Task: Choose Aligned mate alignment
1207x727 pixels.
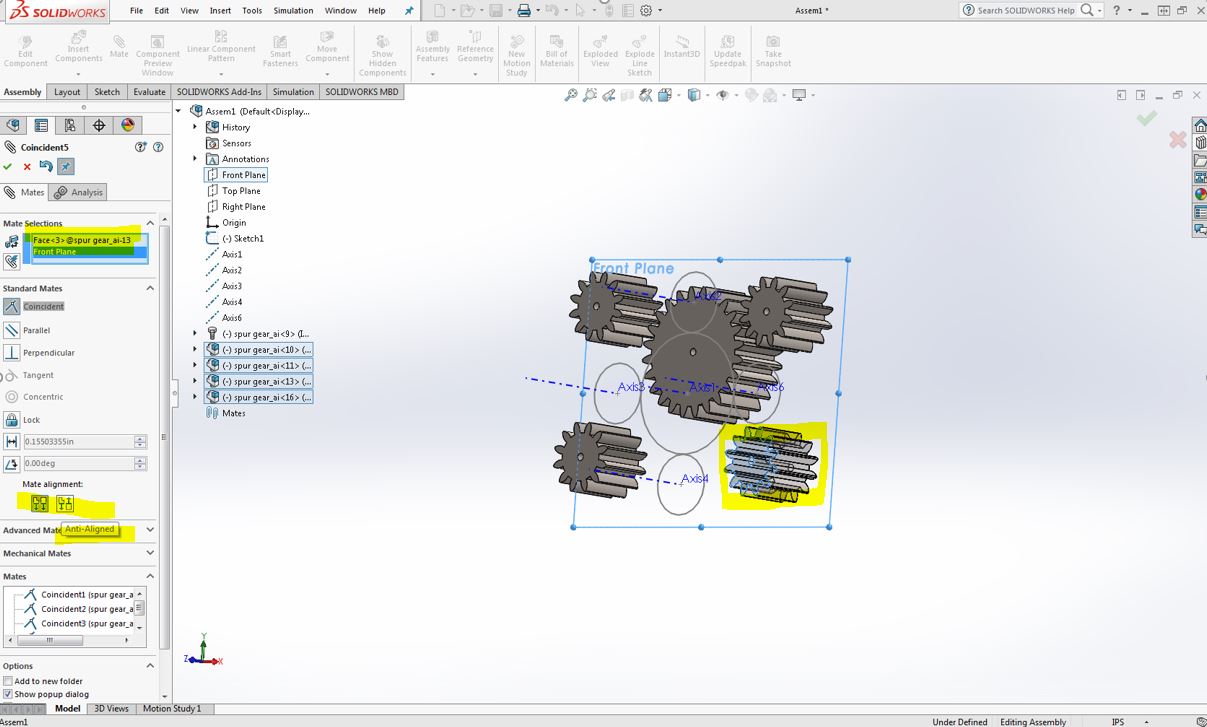Action: [x=39, y=504]
